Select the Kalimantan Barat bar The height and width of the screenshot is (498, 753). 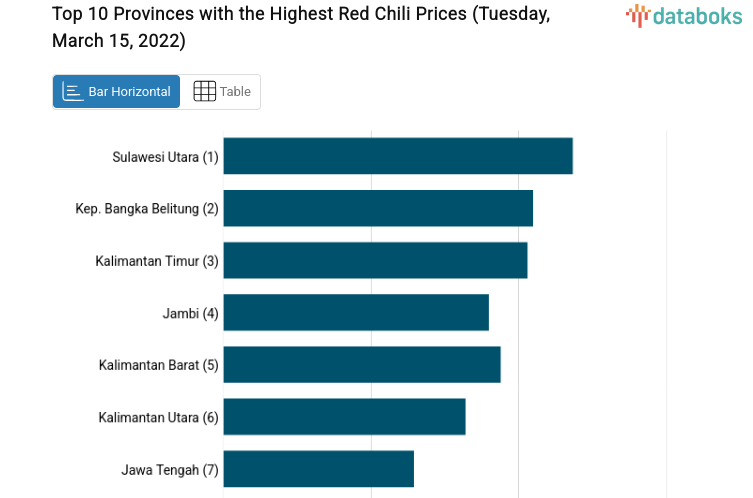(x=361, y=364)
